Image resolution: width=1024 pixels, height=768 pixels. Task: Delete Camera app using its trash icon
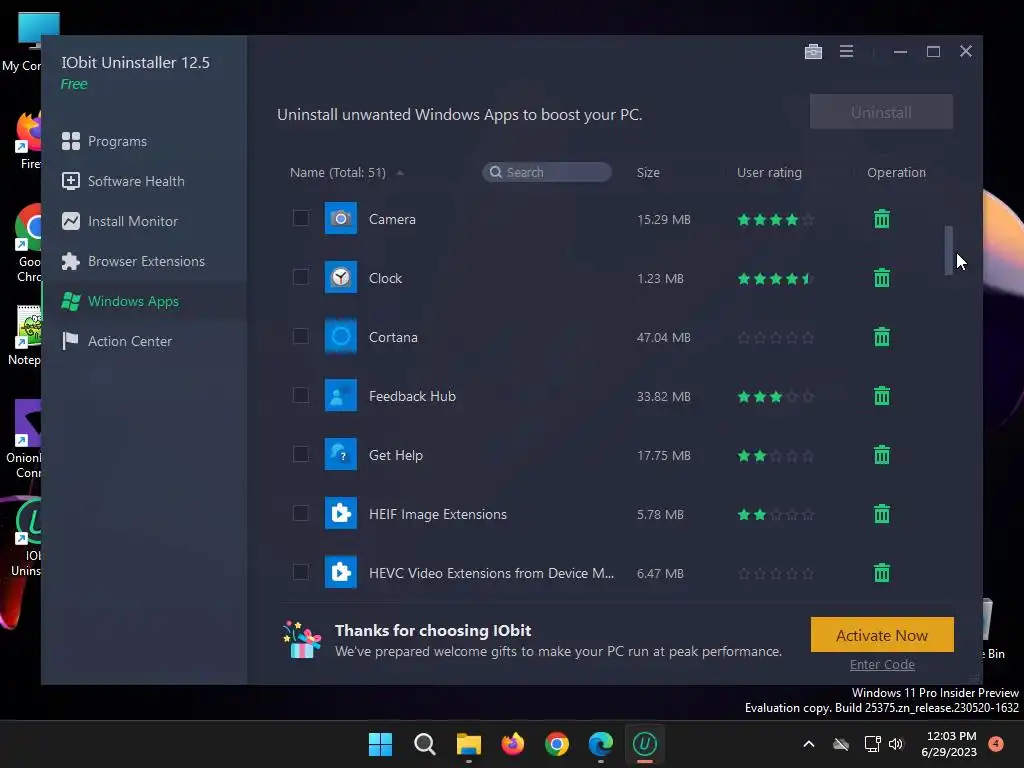coord(882,219)
